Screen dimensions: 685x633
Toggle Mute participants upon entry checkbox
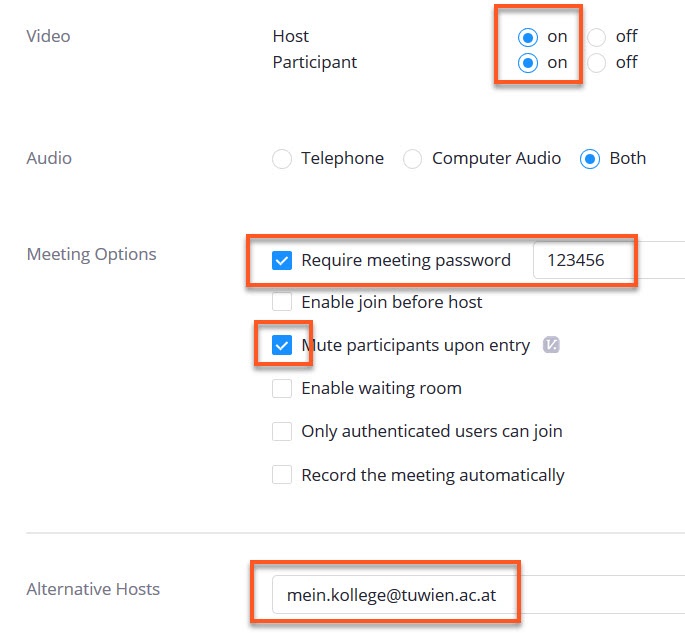(x=282, y=345)
